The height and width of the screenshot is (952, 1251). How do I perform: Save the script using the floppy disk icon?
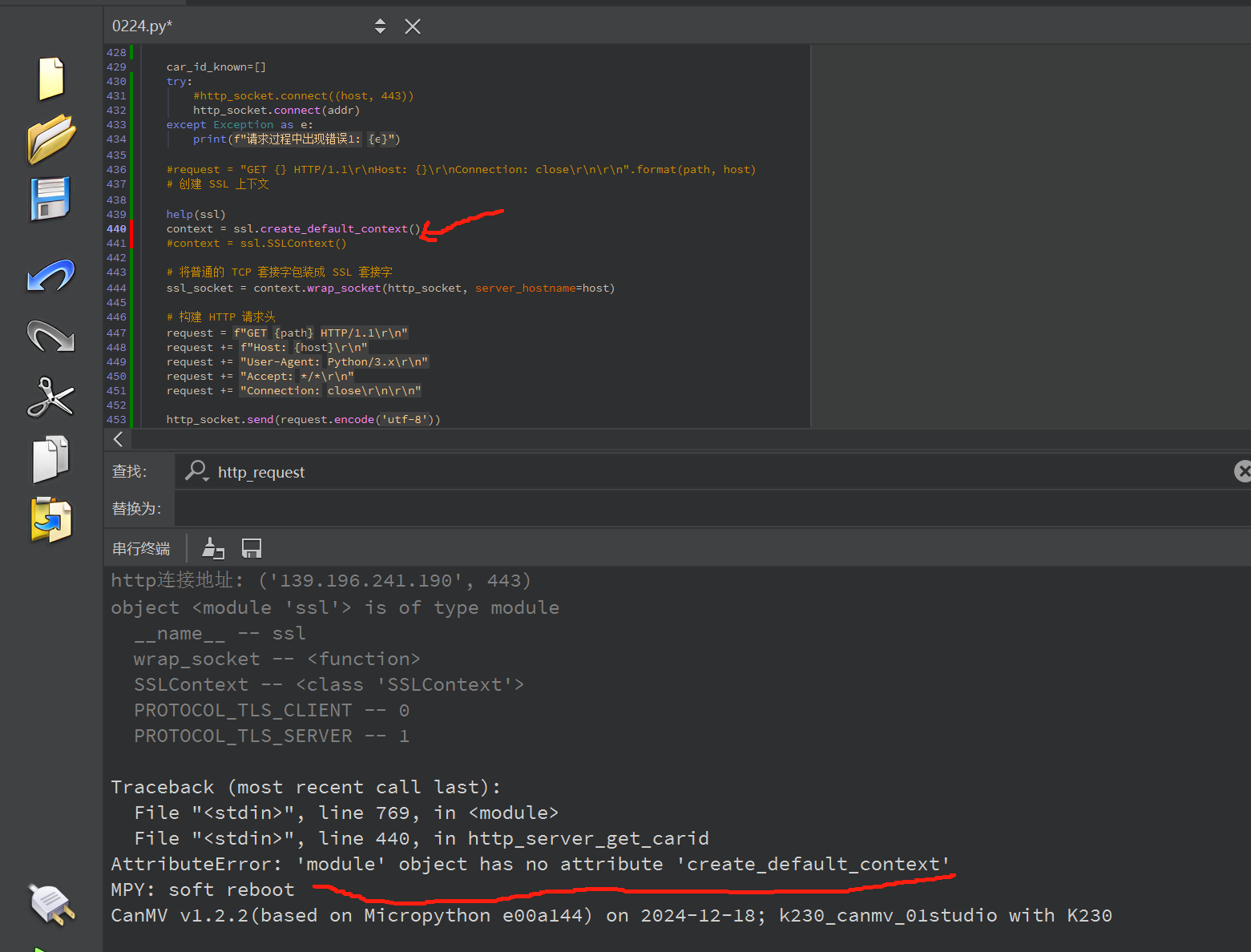(x=51, y=199)
